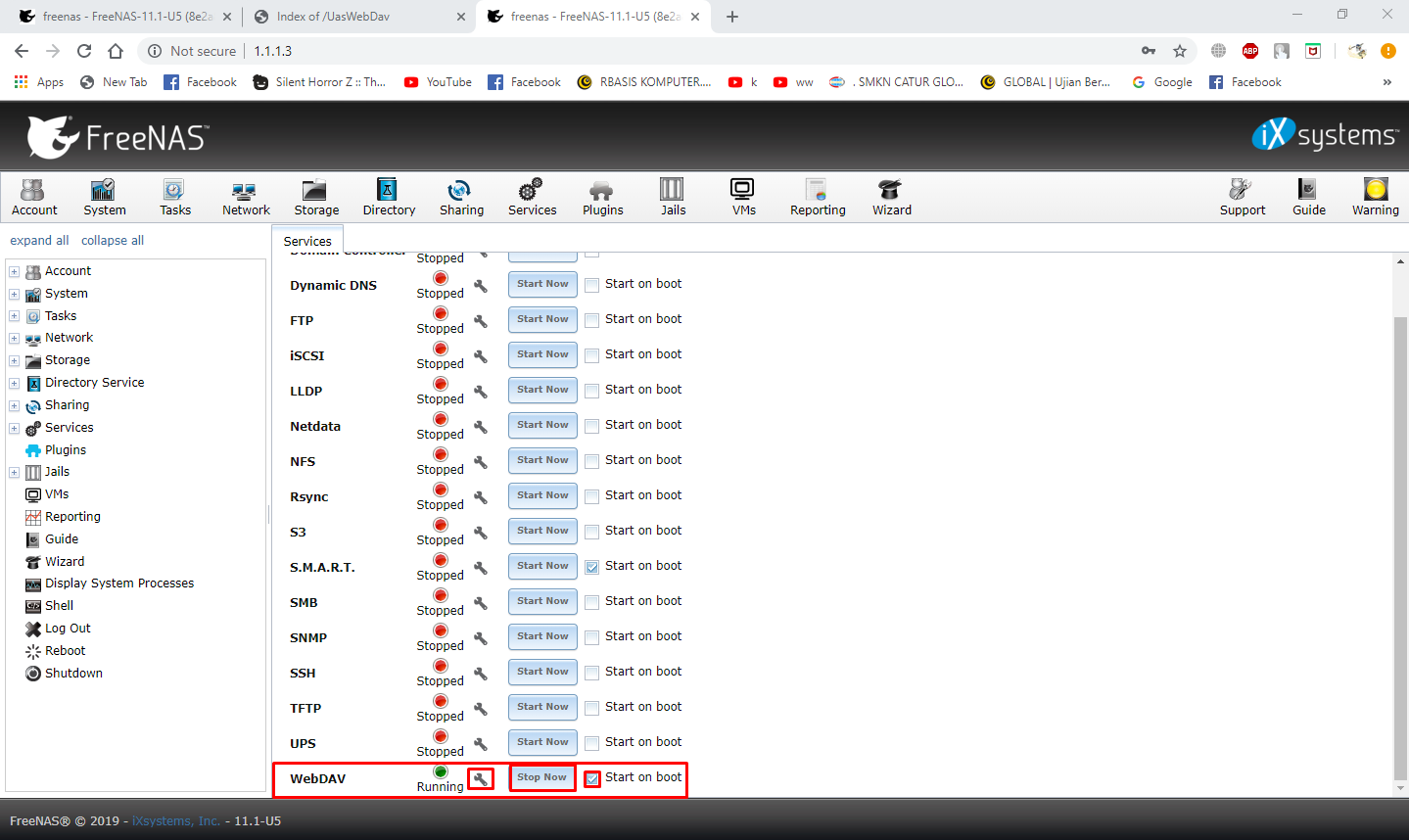This screenshot has width=1409, height=840.
Task: Open the Network toolbar icon
Action: coord(246,197)
